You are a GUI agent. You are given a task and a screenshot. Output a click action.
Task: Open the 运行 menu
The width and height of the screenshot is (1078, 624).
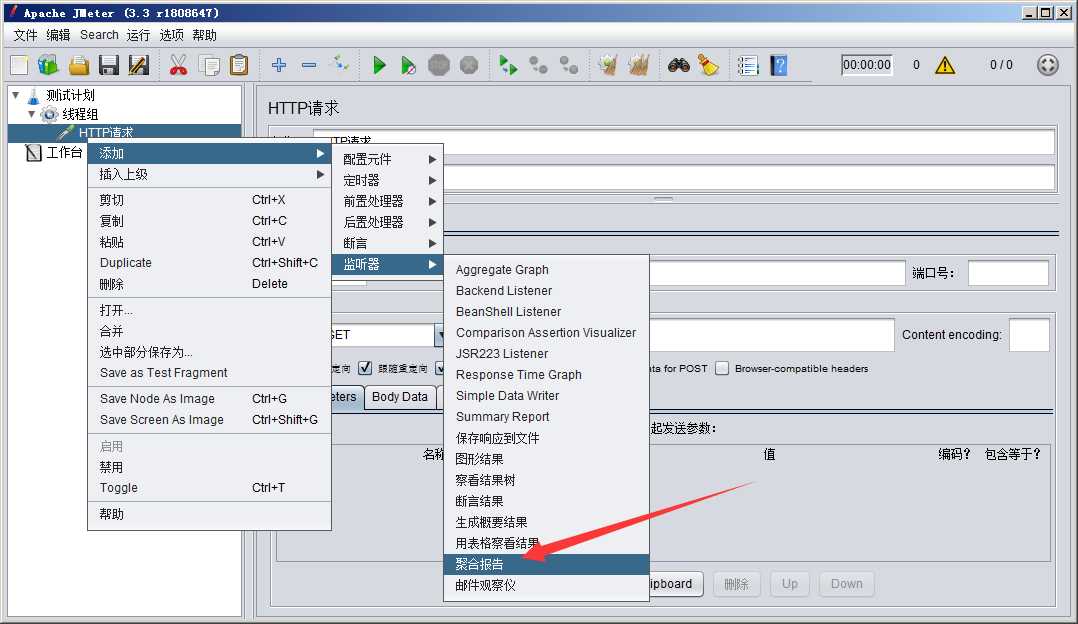(138, 35)
